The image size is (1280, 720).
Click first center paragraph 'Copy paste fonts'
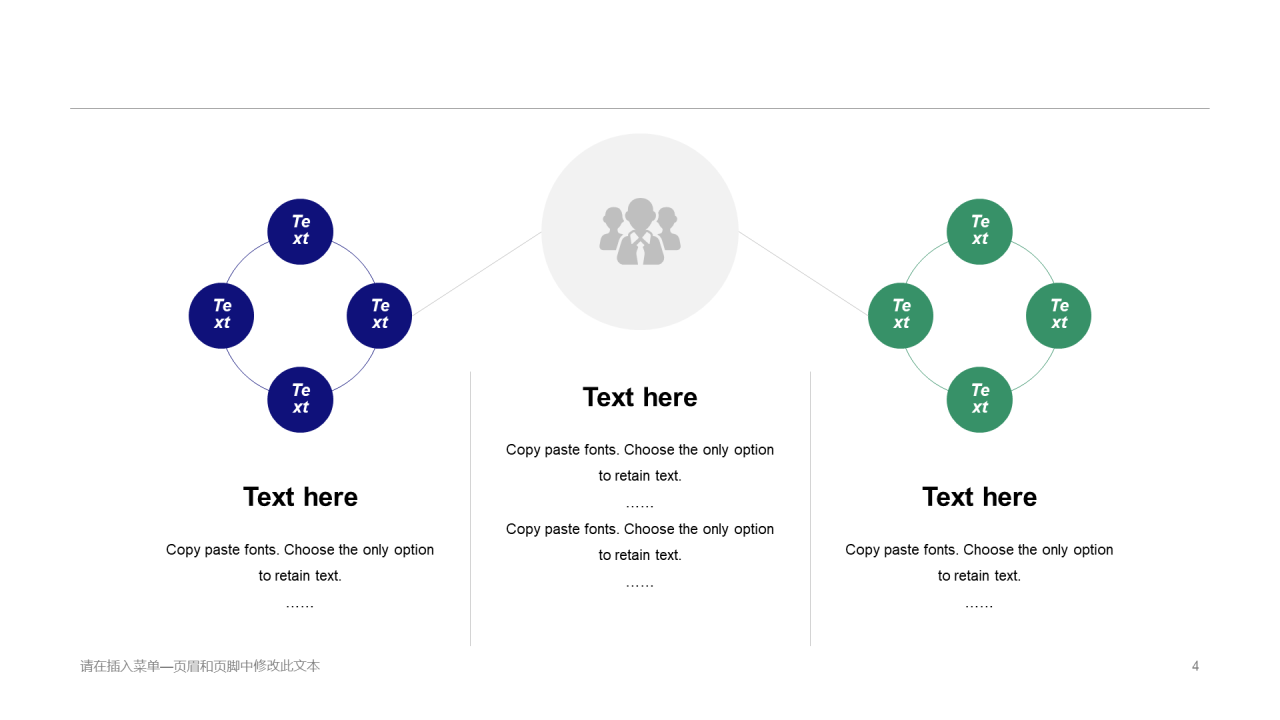click(640, 463)
